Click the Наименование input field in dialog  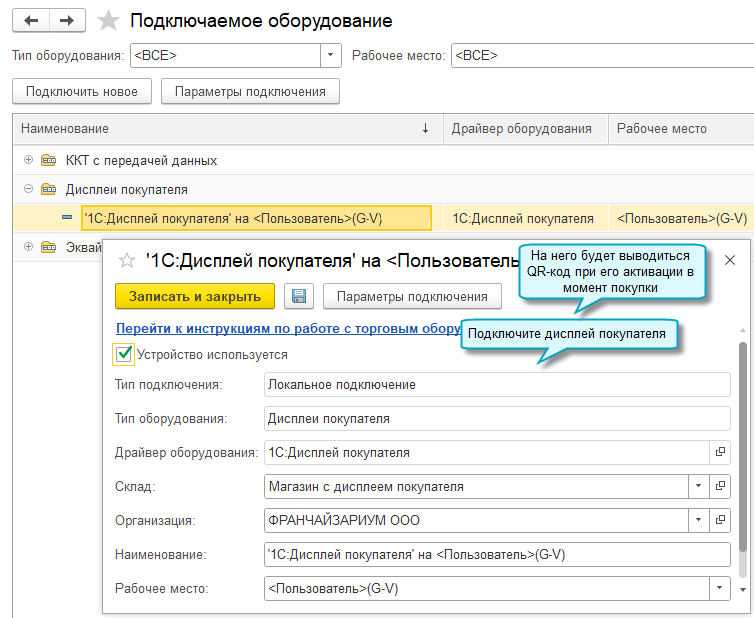(x=497, y=555)
